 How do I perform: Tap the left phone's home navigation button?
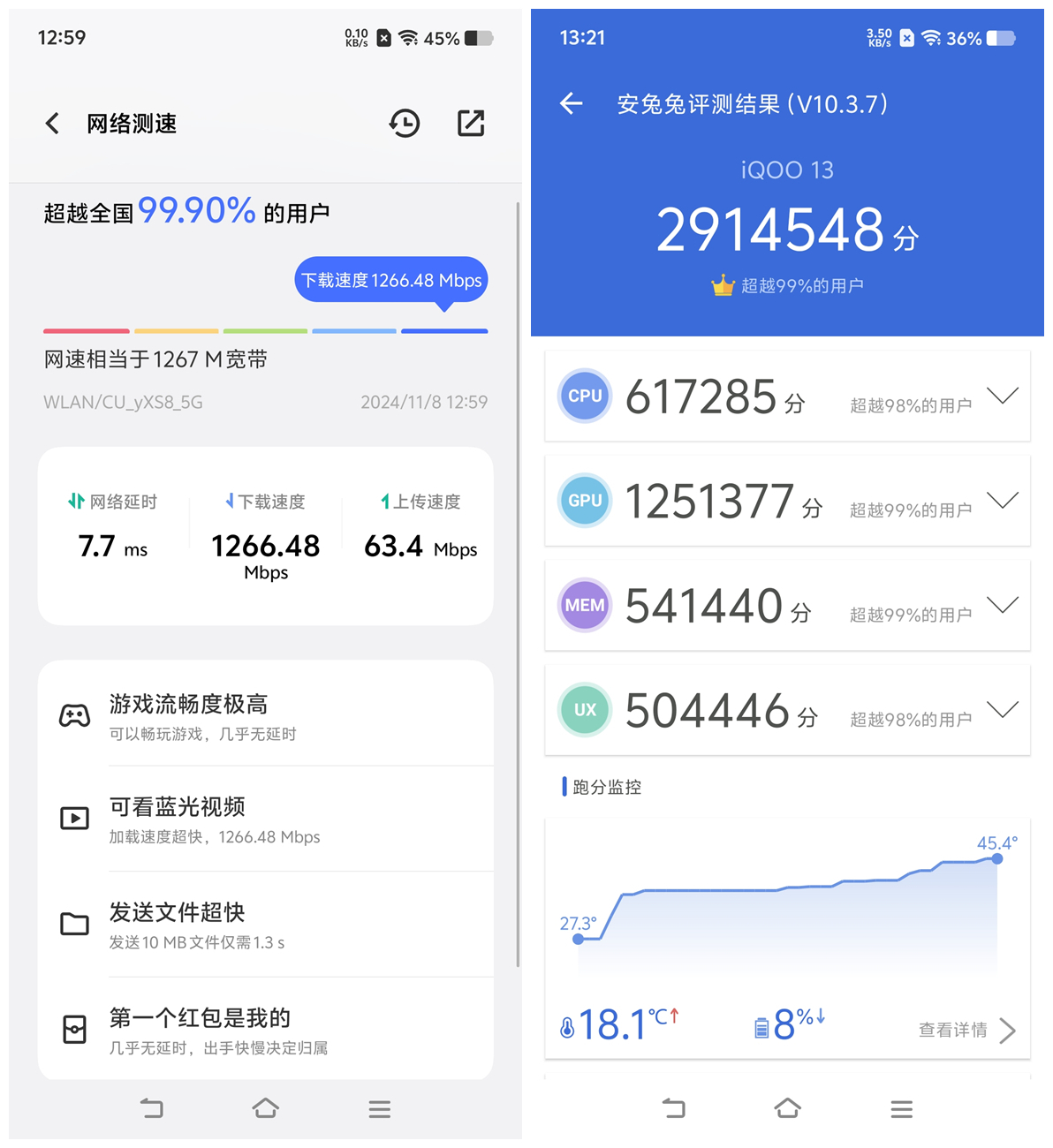[x=266, y=1108]
